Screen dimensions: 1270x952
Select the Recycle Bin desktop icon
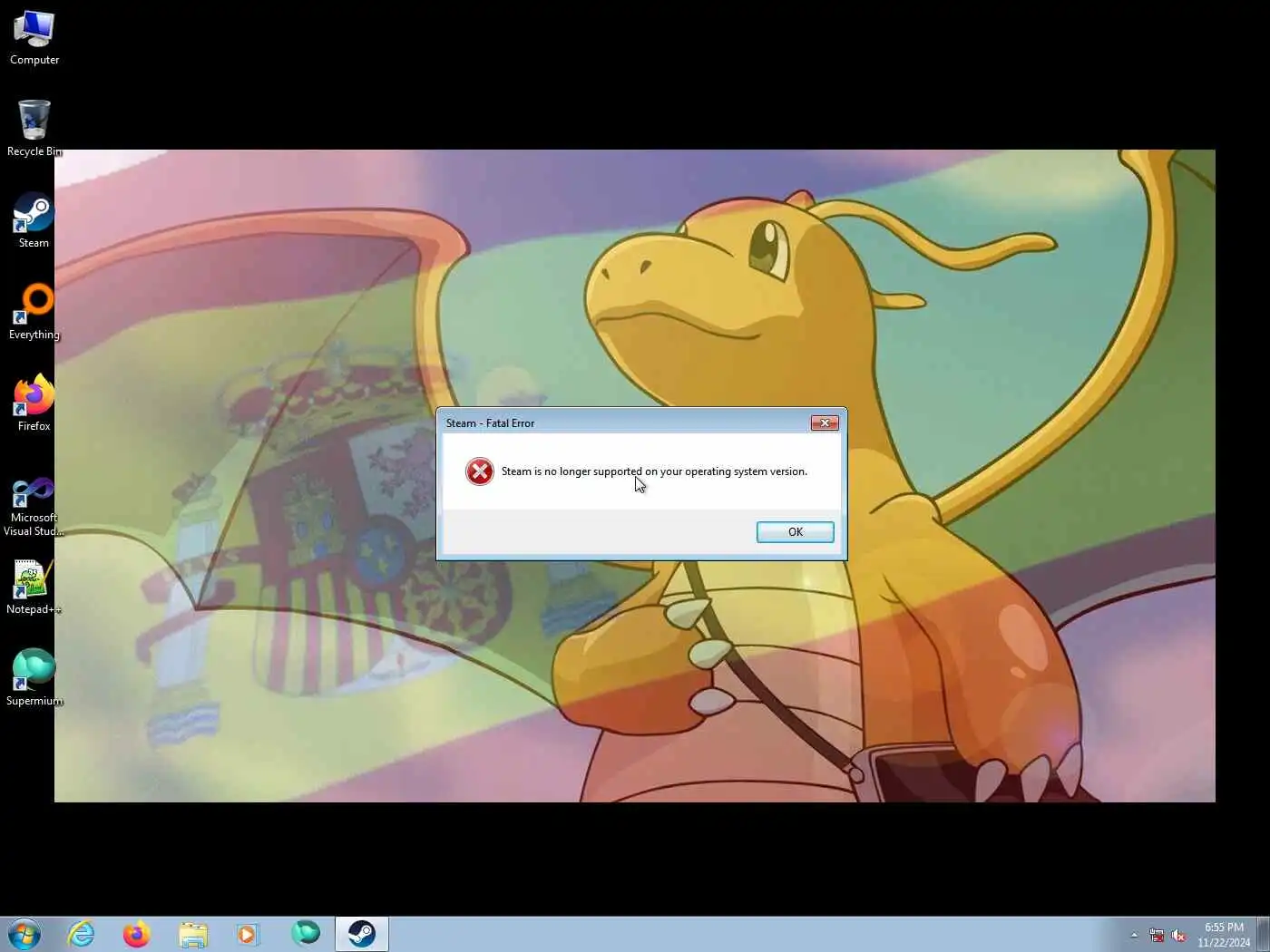pos(34,129)
